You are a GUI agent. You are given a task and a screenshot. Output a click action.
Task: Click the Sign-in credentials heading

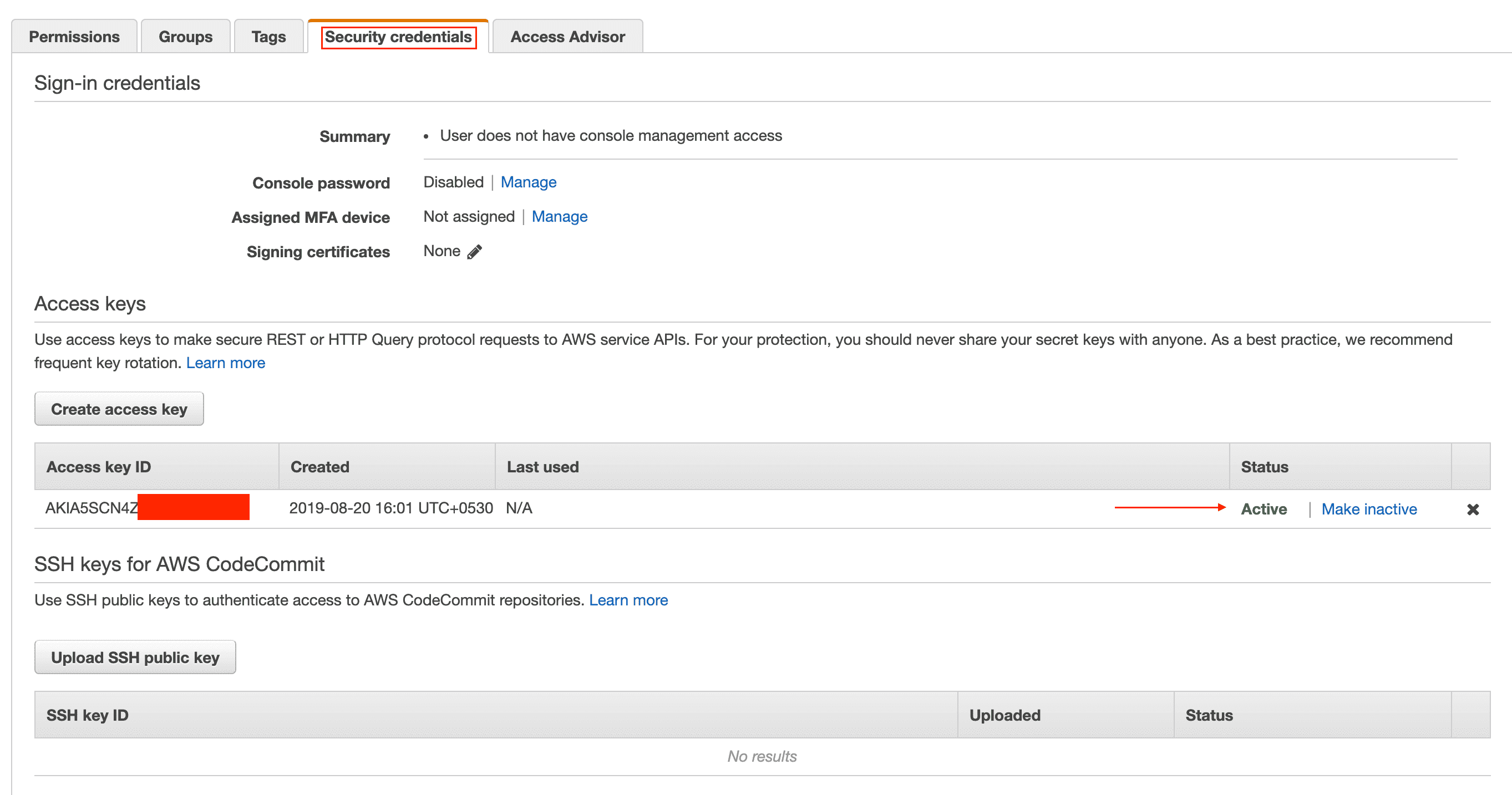117,83
